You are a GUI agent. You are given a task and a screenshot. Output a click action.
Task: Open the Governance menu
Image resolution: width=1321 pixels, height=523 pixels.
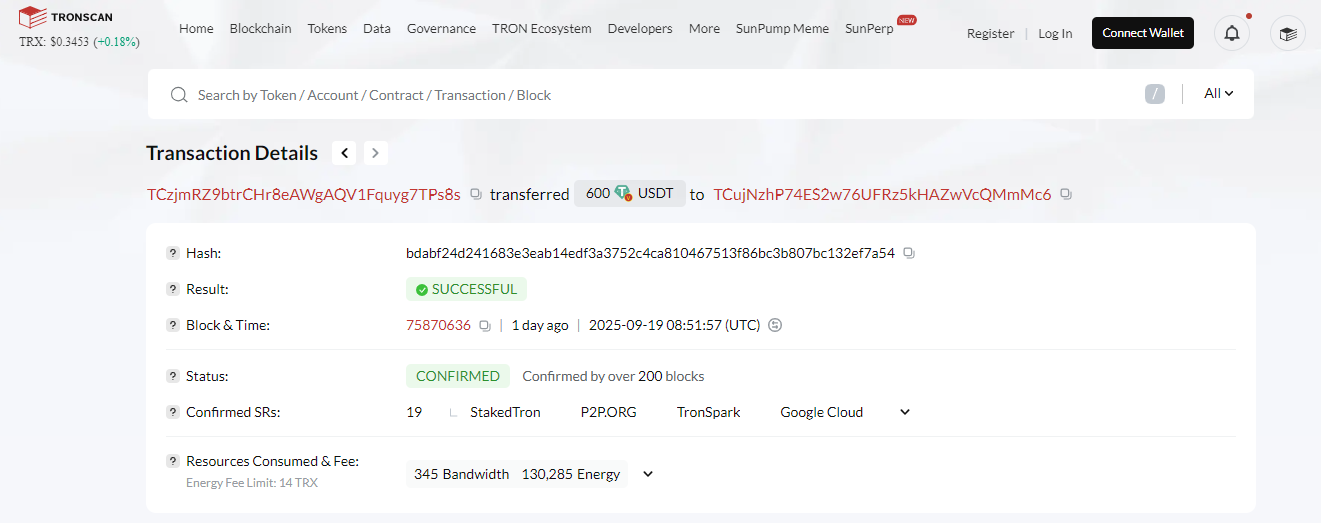tap(441, 28)
